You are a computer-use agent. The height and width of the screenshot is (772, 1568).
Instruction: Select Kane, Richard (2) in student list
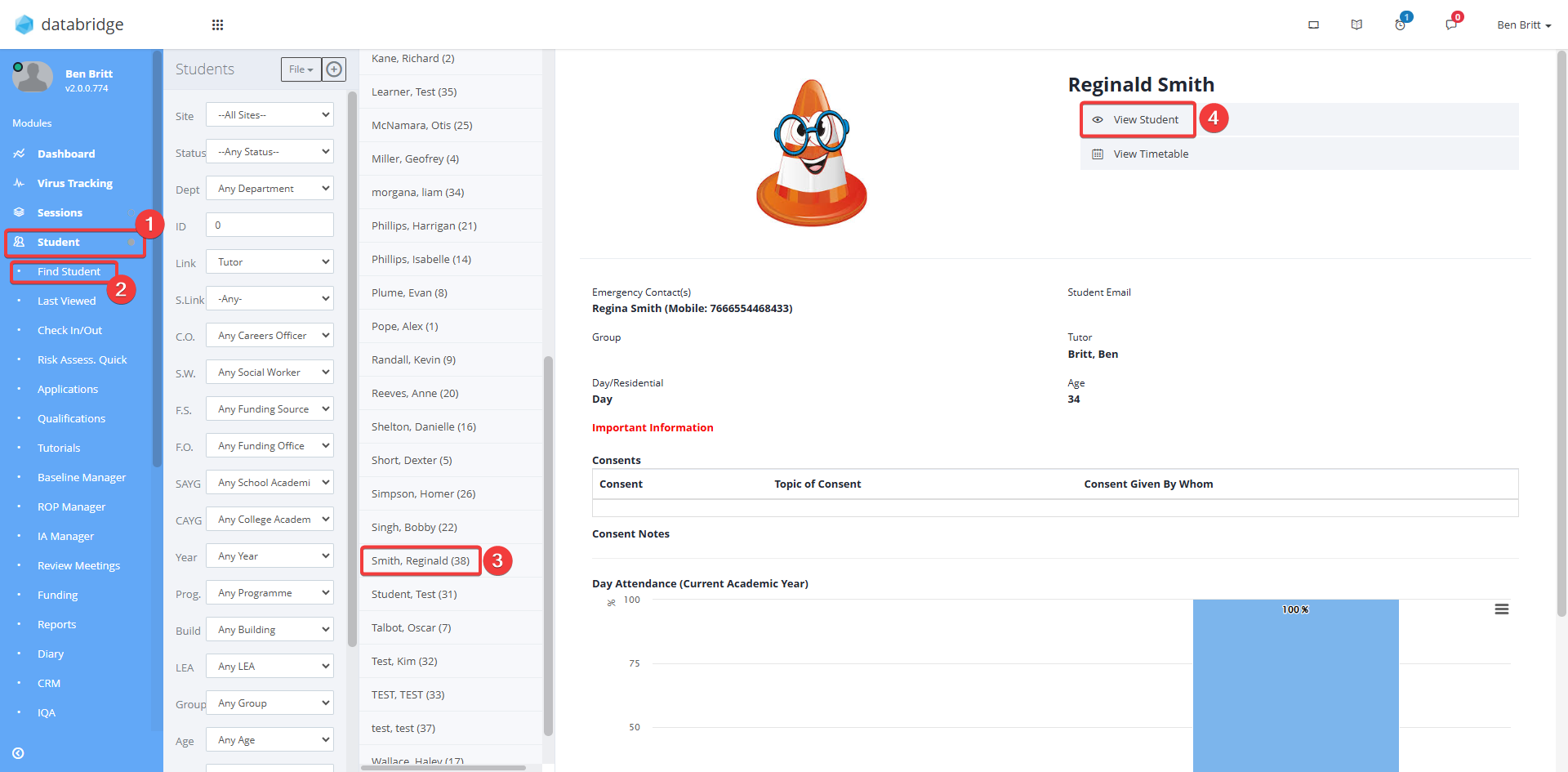[x=451, y=59]
